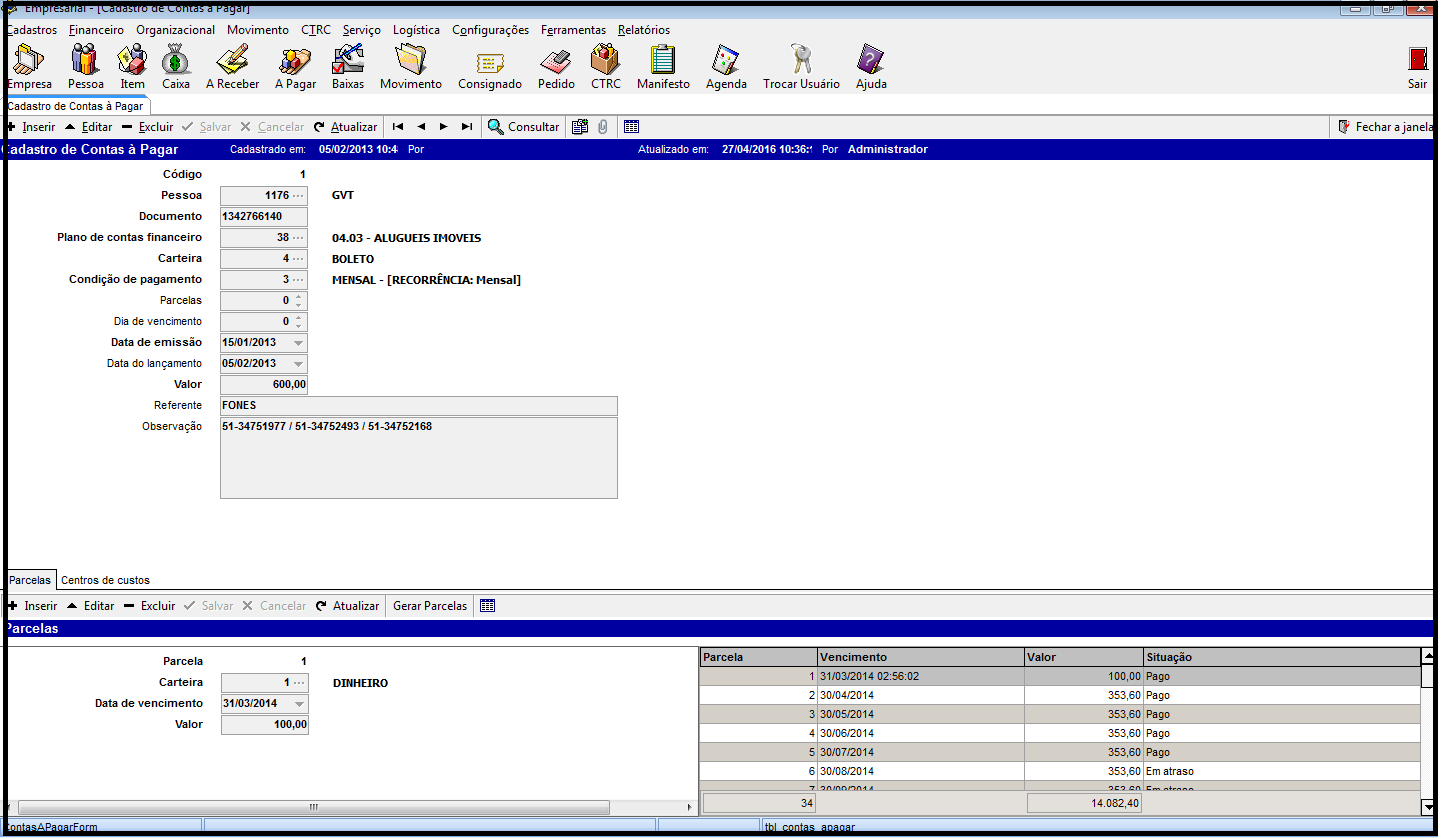Open the Manifesto clipboard icon
The image size is (1438, 838).
pos(663,62)
